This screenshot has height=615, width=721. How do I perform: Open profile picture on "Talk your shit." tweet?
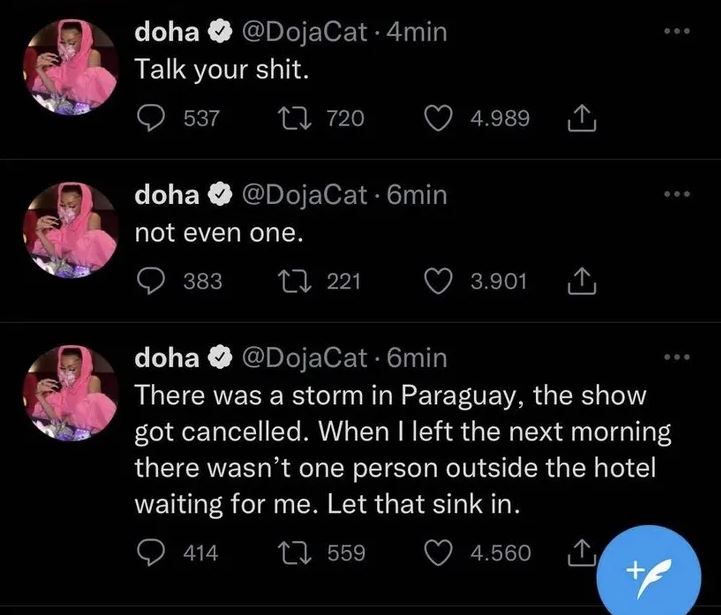[x=68, y=65]
